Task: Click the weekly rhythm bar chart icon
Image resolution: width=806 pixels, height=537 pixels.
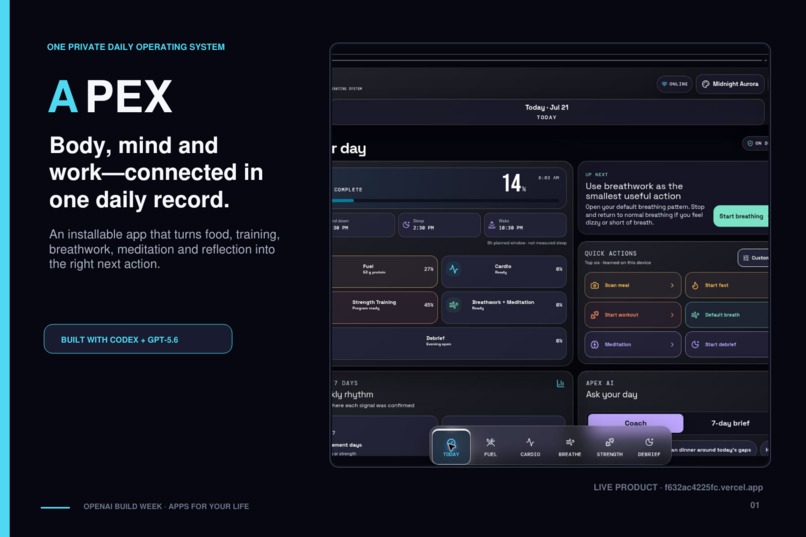Action: tap(560, 383)
